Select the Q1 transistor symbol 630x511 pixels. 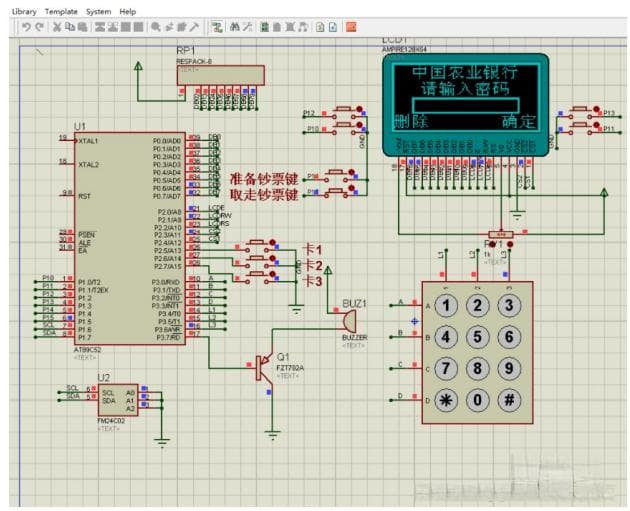(x=263, y=367)
